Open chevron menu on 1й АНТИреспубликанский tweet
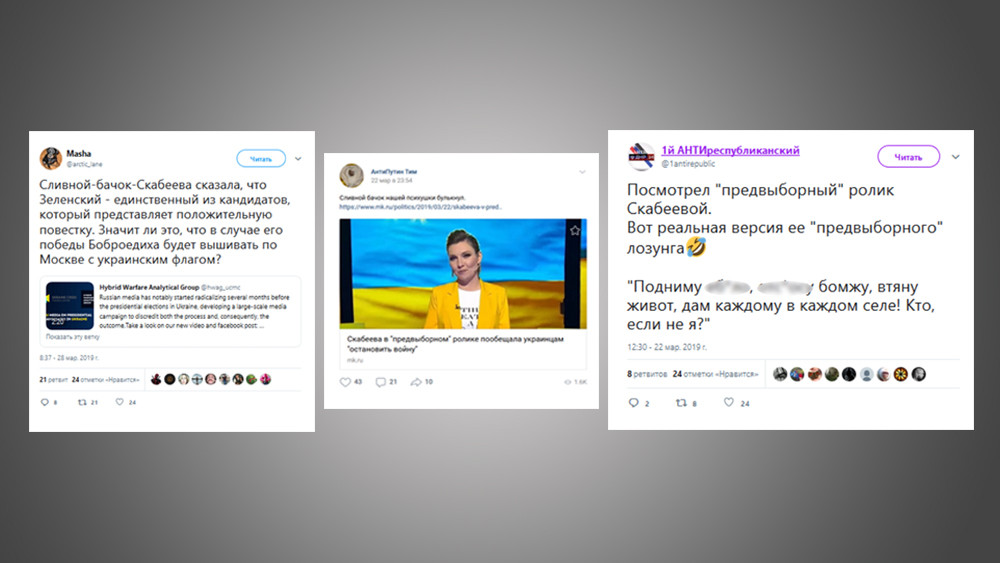This screenshot has height=563, width=1000. [x=955, y=157]
